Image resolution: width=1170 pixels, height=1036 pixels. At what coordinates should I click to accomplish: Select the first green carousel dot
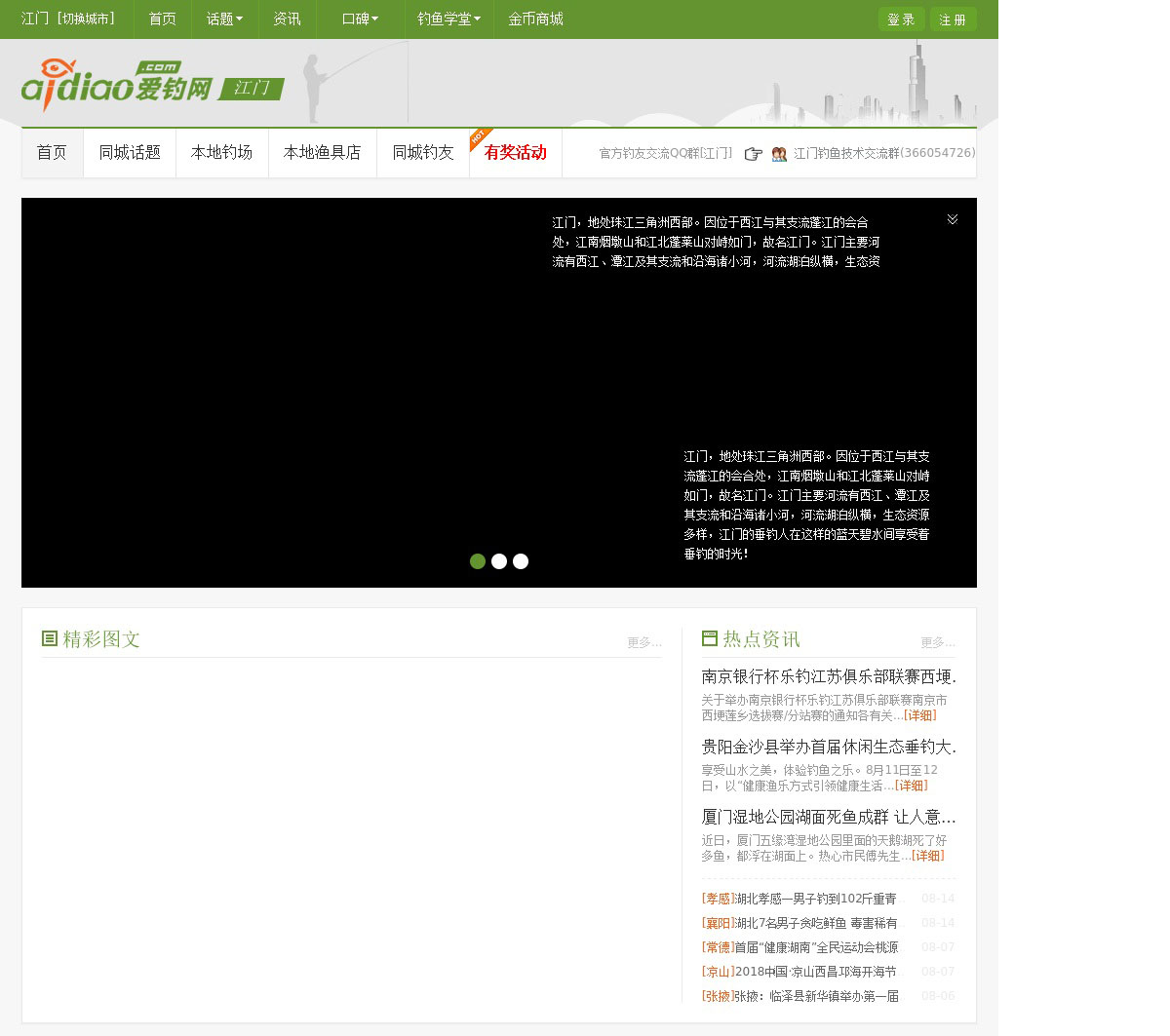pos(478,561)
